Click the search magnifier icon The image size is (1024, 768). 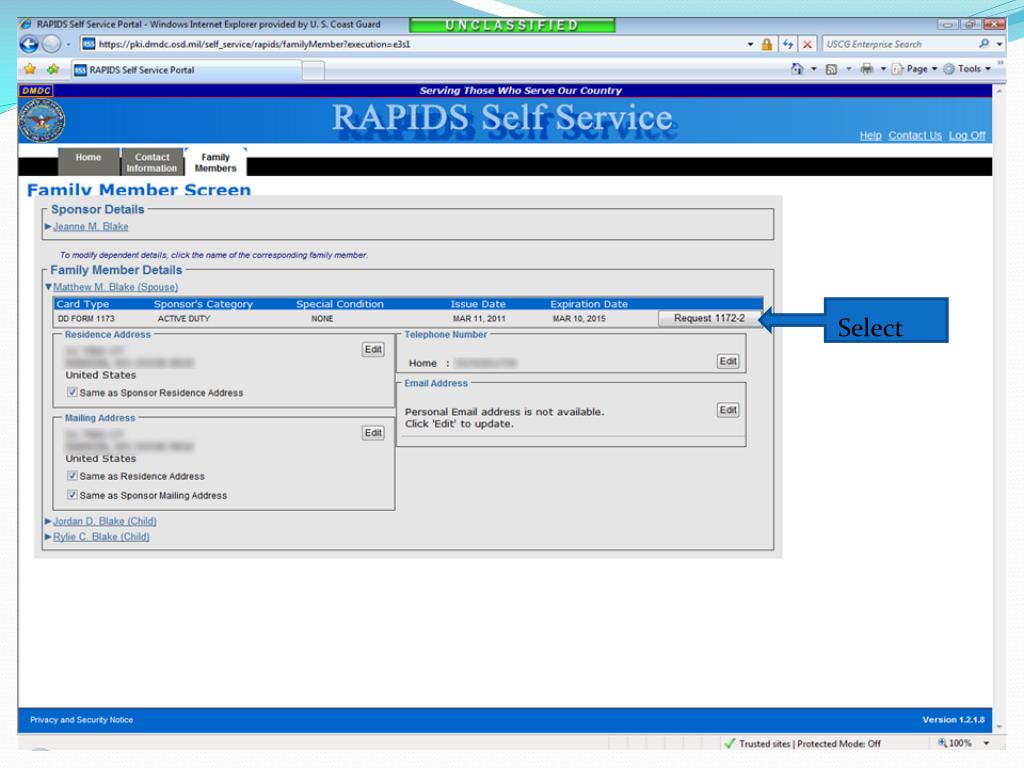point(984,44)
